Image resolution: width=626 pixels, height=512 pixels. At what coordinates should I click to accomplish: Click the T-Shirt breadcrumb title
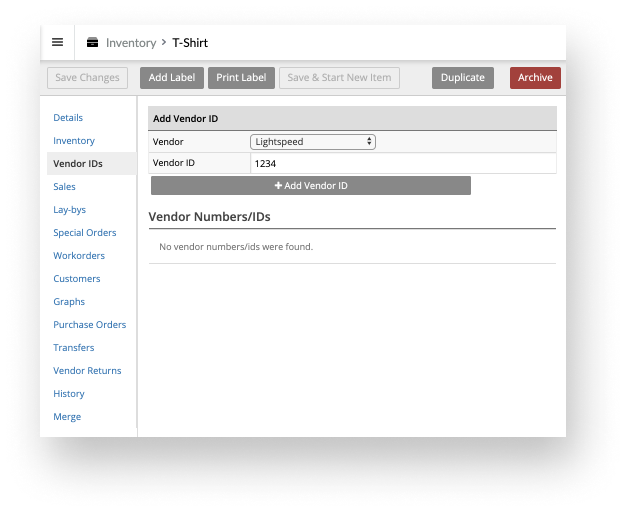[190, 43]
